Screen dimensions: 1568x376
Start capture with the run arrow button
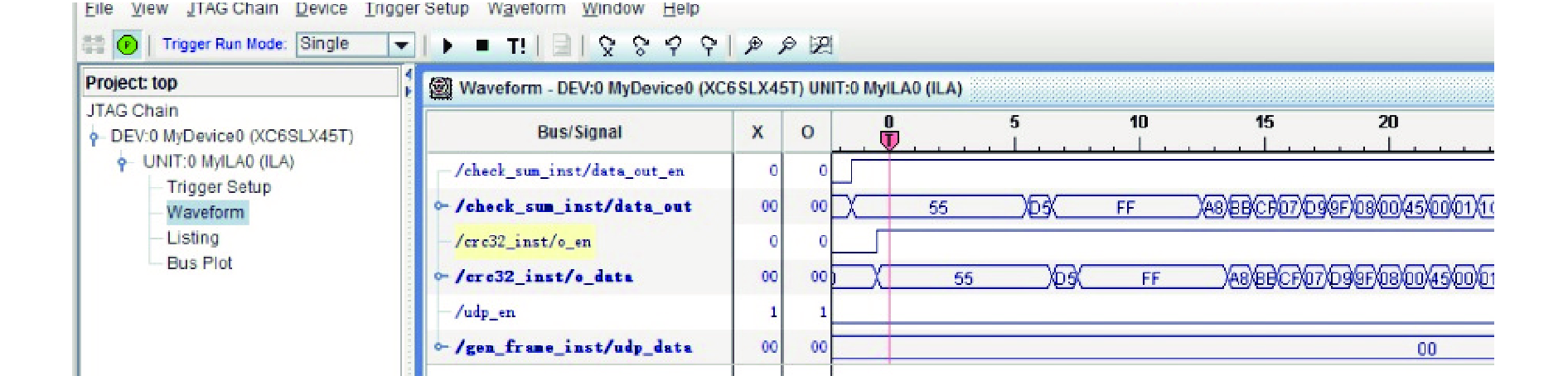(x=448, y=45)
